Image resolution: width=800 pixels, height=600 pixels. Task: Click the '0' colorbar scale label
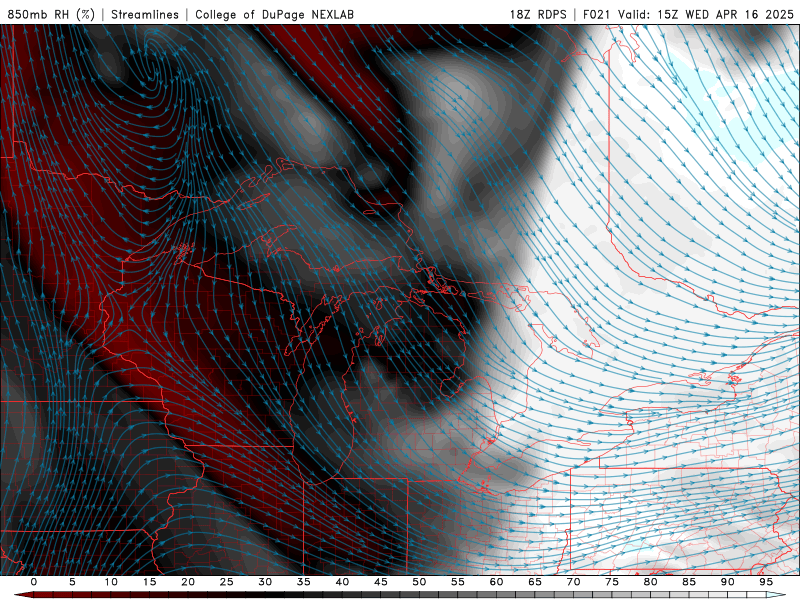[34, 582]
